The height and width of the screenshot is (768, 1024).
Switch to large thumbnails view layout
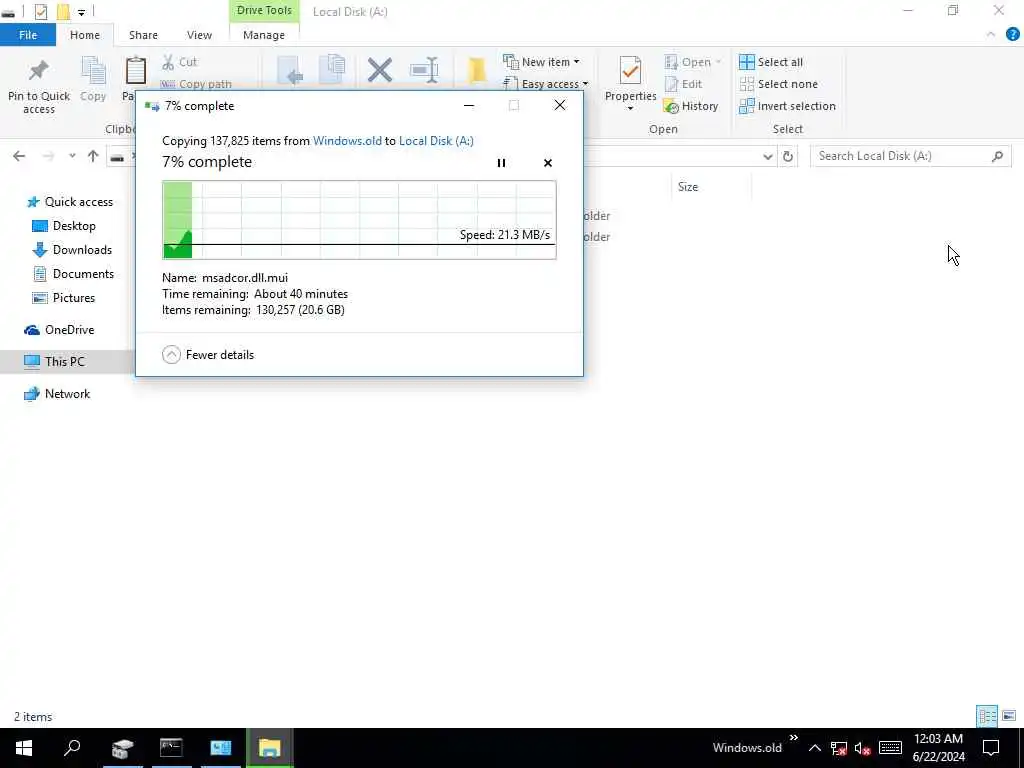coord(1009,716)
